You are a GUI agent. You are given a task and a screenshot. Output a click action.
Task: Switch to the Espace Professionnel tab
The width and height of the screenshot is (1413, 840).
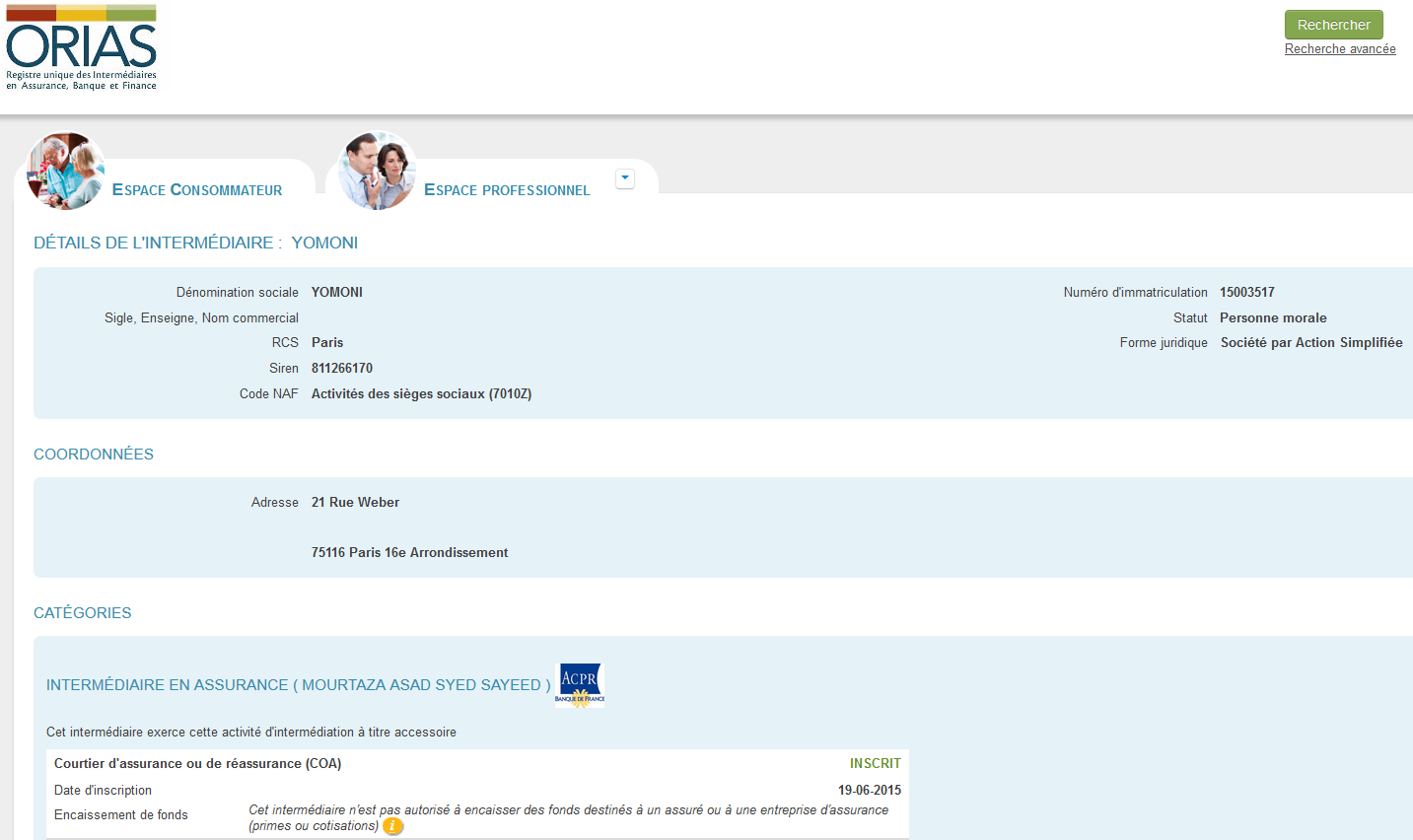[x=507, y=189]
